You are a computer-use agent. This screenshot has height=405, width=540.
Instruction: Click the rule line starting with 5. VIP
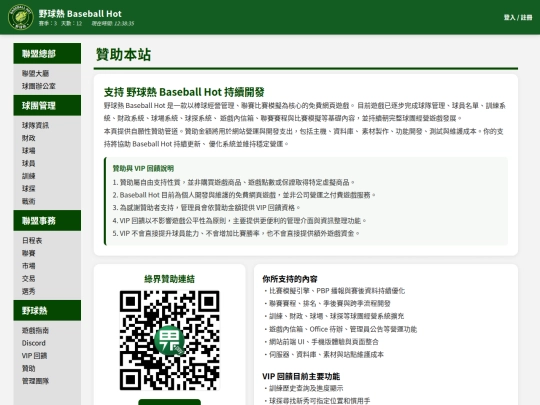236,233
